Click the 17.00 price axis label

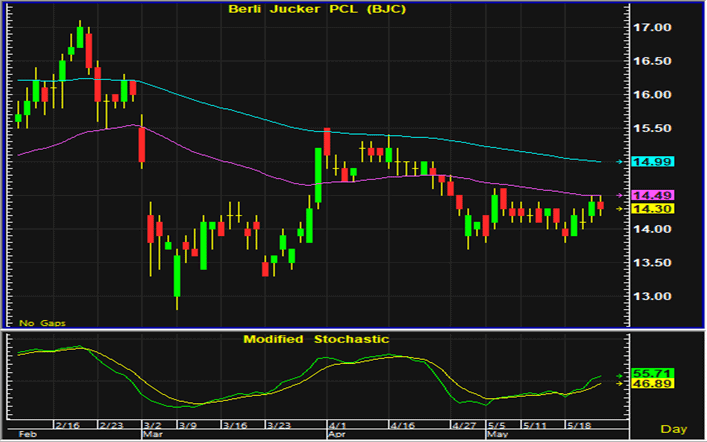coord(652,28)
